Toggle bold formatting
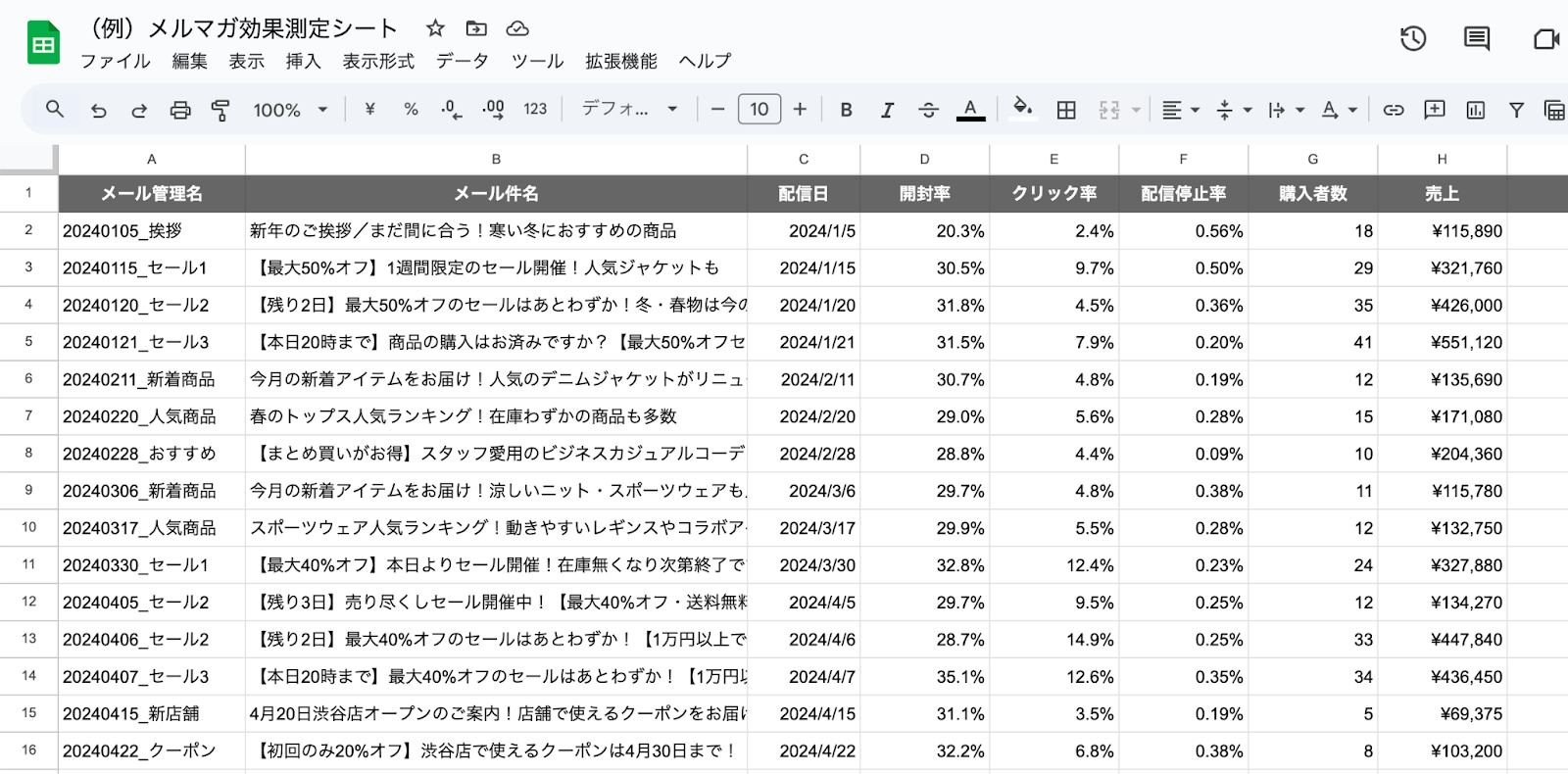The width and height of the screenshot is (1568, 774). 846,110
